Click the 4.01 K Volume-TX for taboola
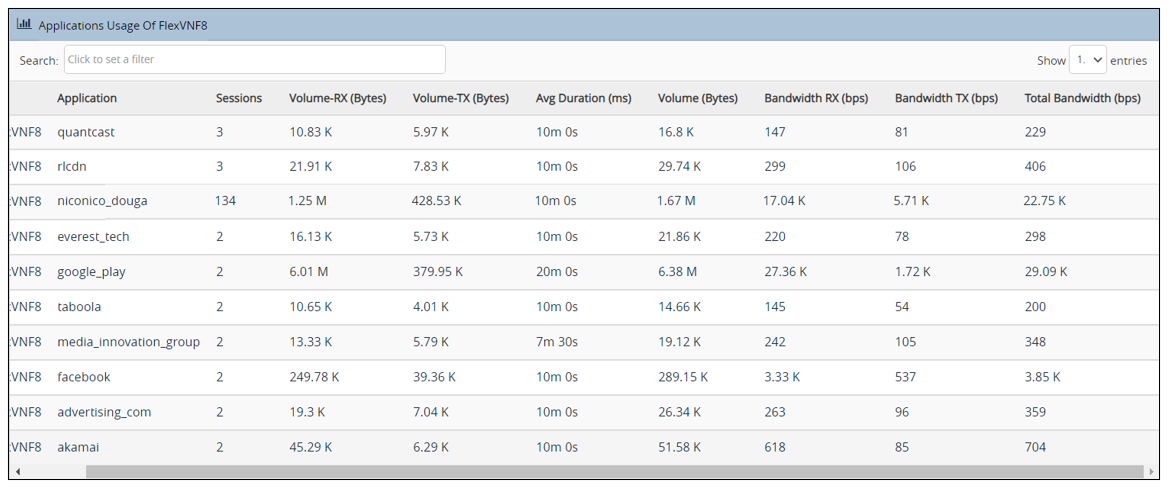 (x=431, y=307)
